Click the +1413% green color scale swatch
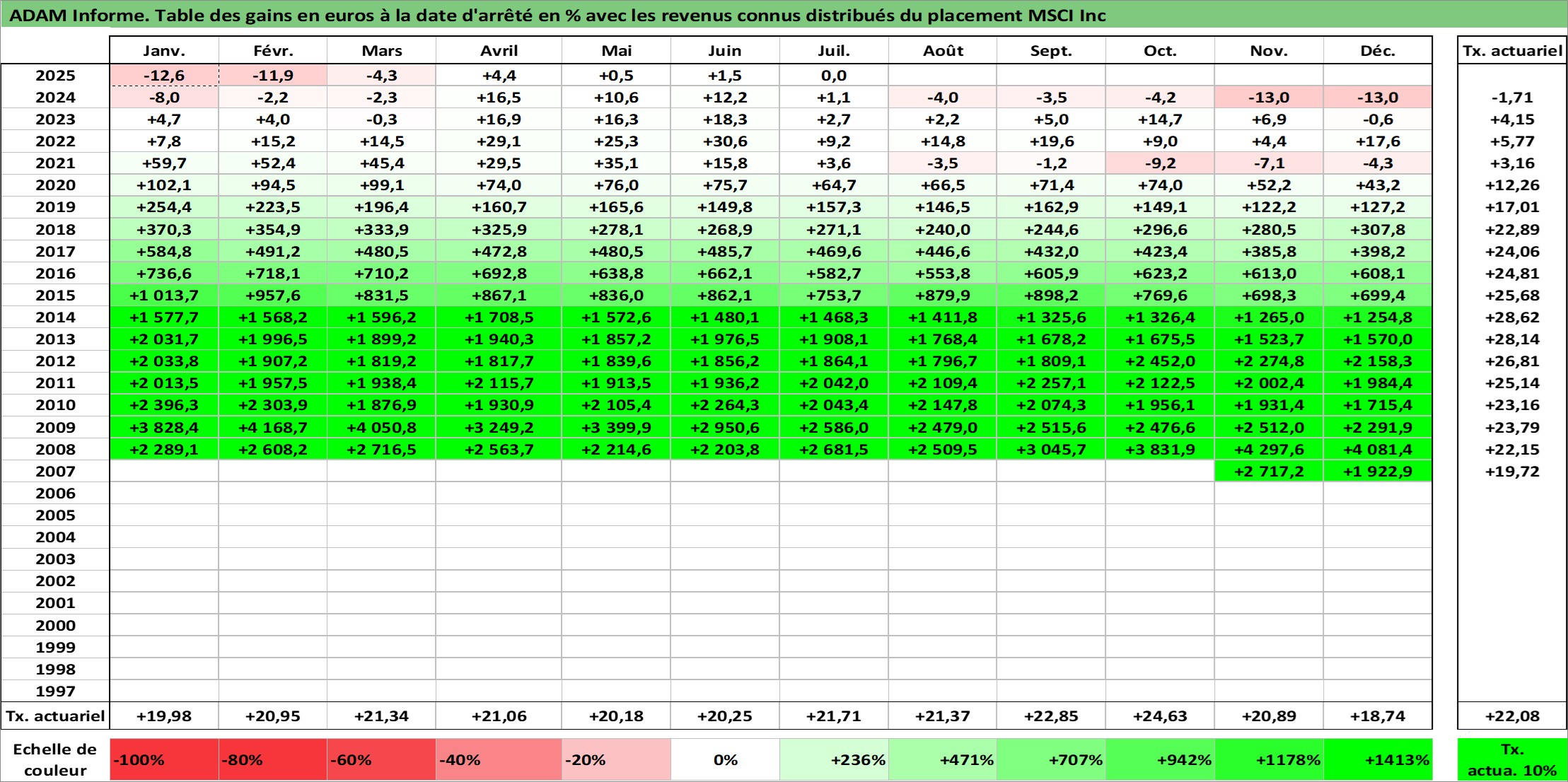The height and width of the screenshot is (782, 1568). [x=1378, y=760]
